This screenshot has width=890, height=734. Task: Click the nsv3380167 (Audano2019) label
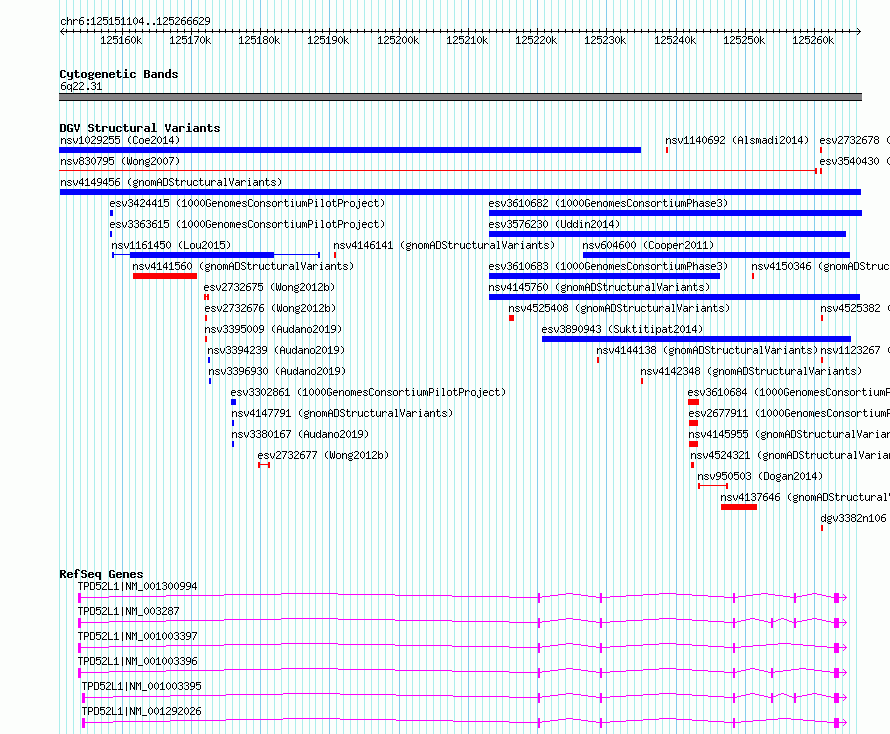pyautogui.click(x=300, y=434)
